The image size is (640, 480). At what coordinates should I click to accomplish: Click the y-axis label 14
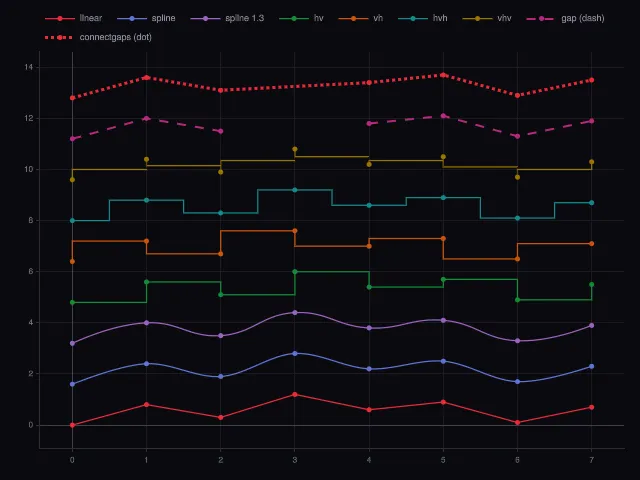pos(28,67)
